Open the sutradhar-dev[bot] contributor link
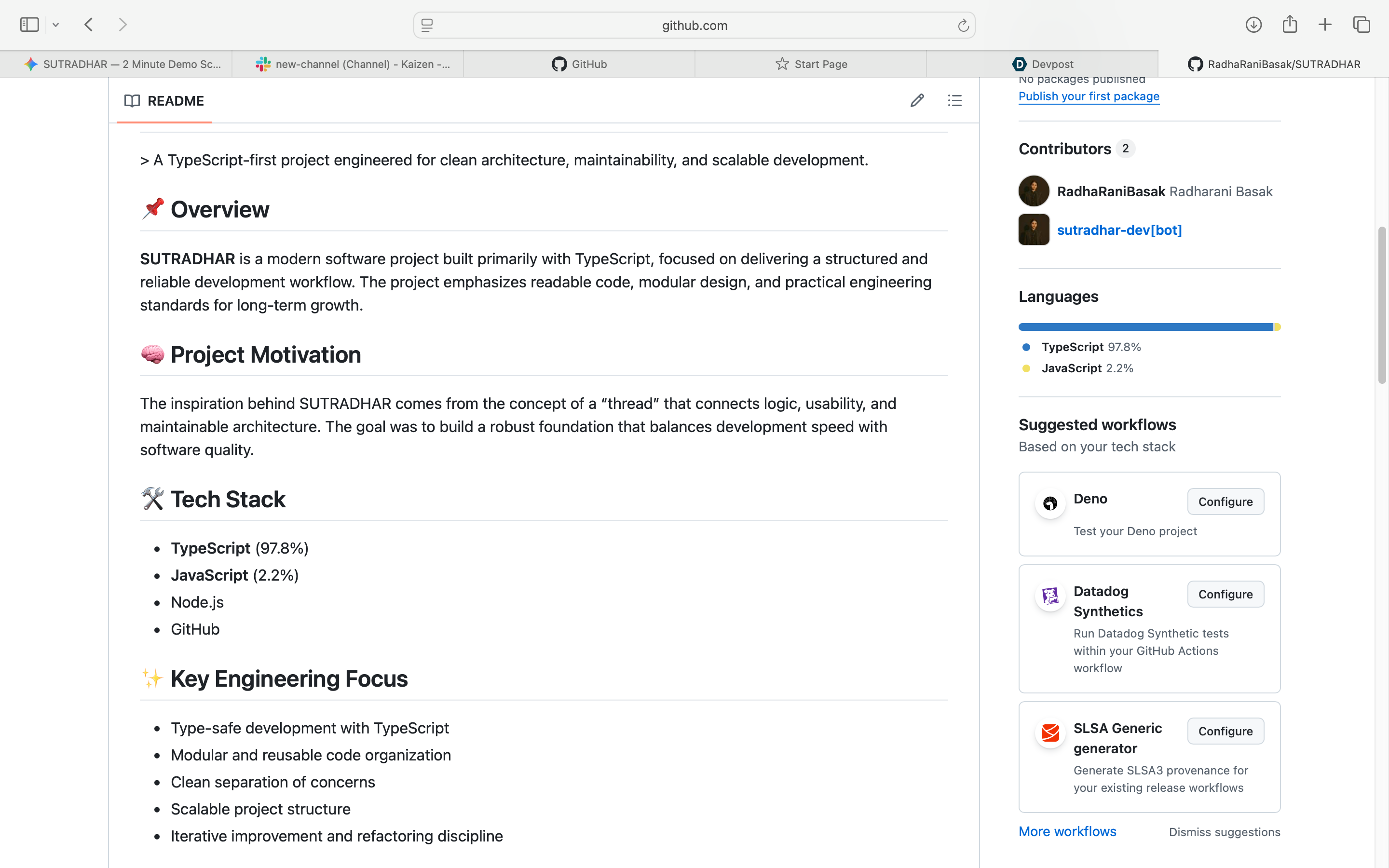Viewport: 1389px width, 868px height. pyautogui.click(x=1119, y=230)
